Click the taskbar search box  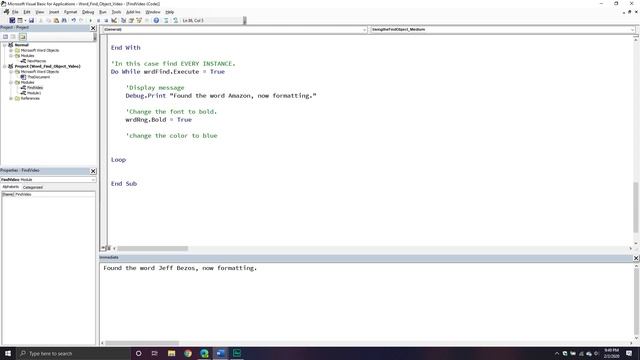click(73, 353)
